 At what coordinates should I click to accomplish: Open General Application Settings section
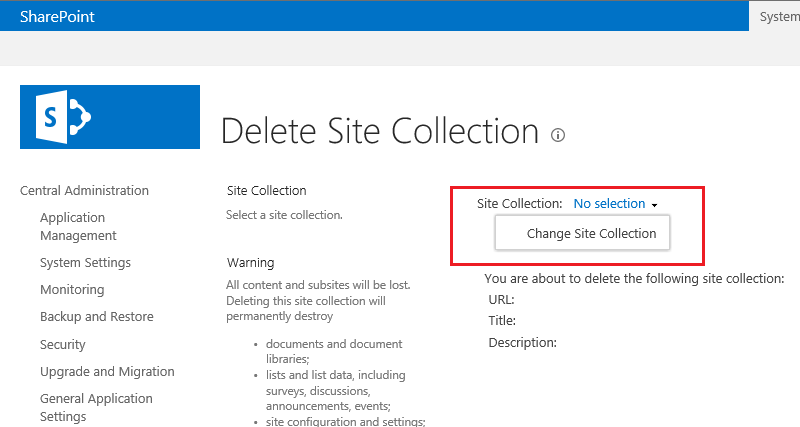[96, 407]
